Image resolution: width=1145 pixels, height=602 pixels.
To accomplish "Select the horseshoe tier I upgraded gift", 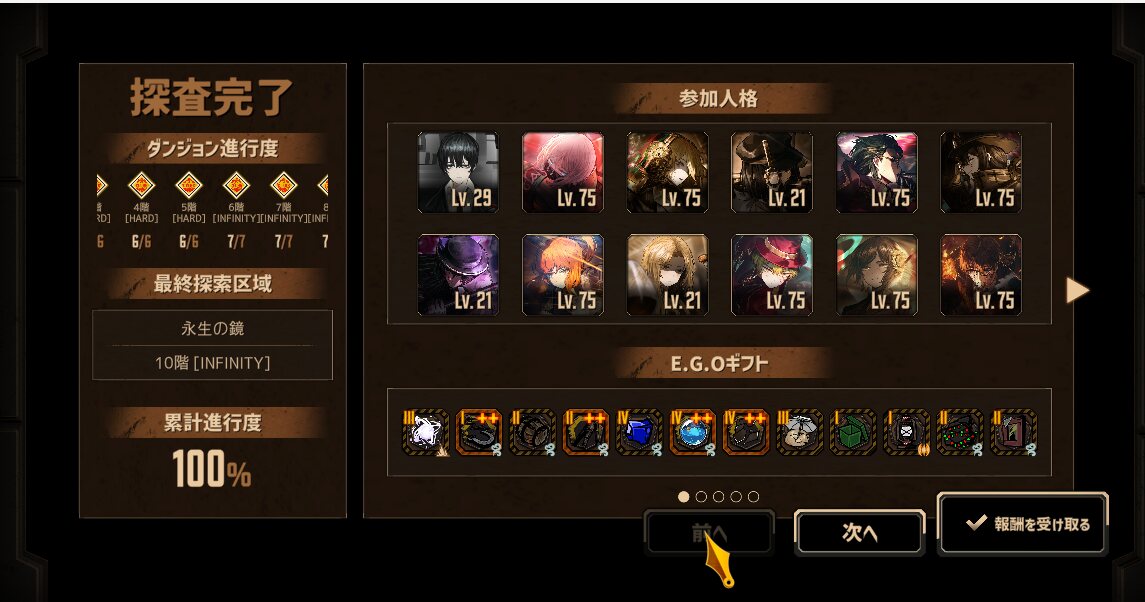I will coord(479,433).
